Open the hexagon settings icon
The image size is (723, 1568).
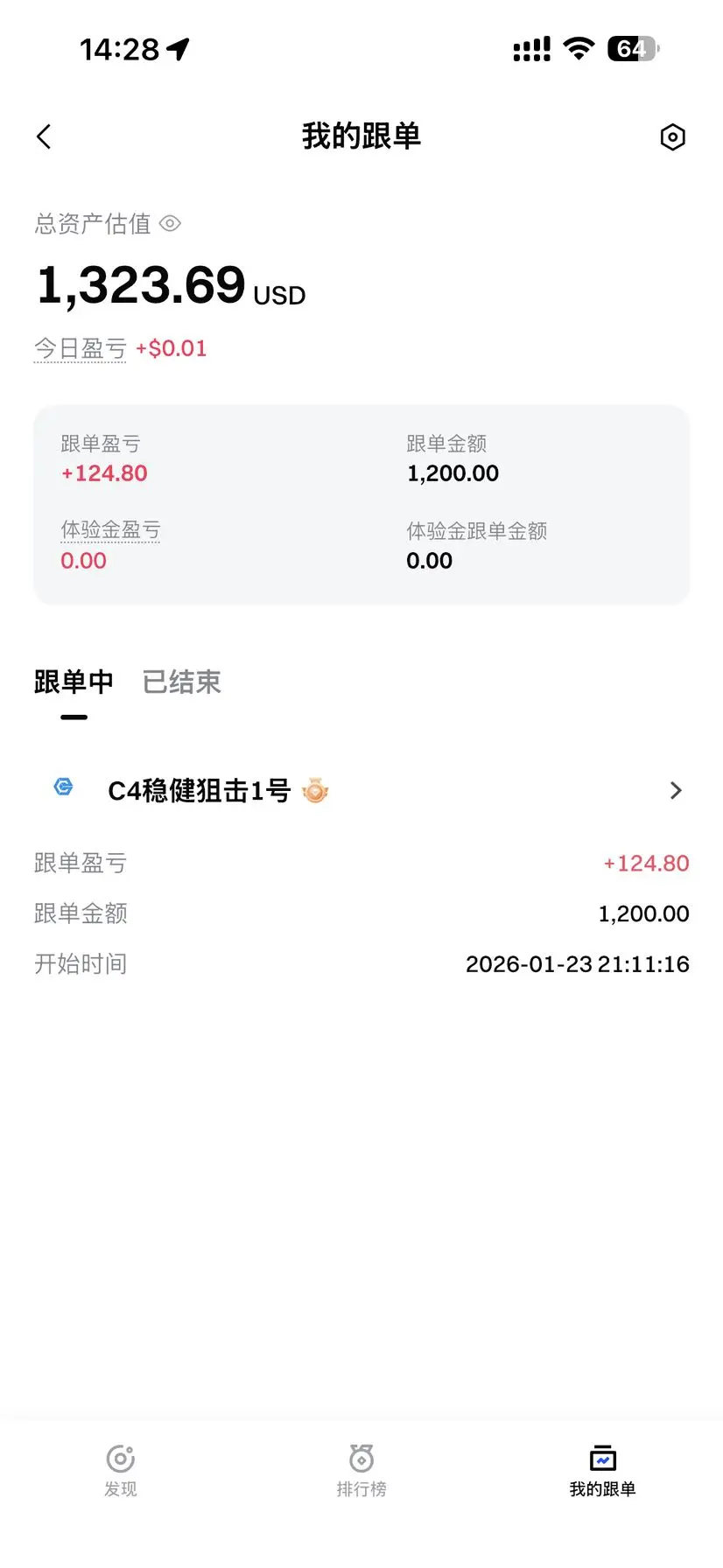pos(672,136)
